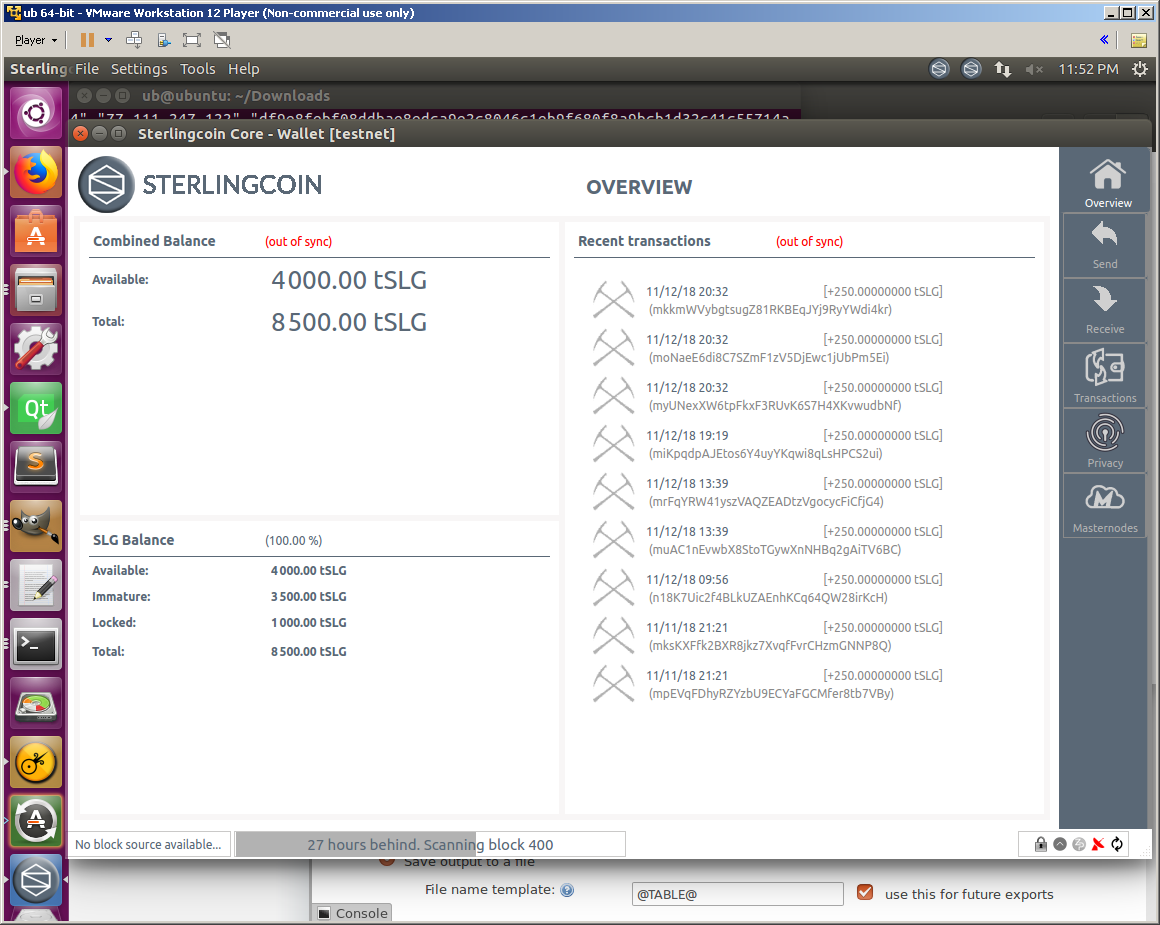The width and height of the screenshot is (1160, 925).
Task: Open VMware notes icon at top right
Action: coord(1139,40)
